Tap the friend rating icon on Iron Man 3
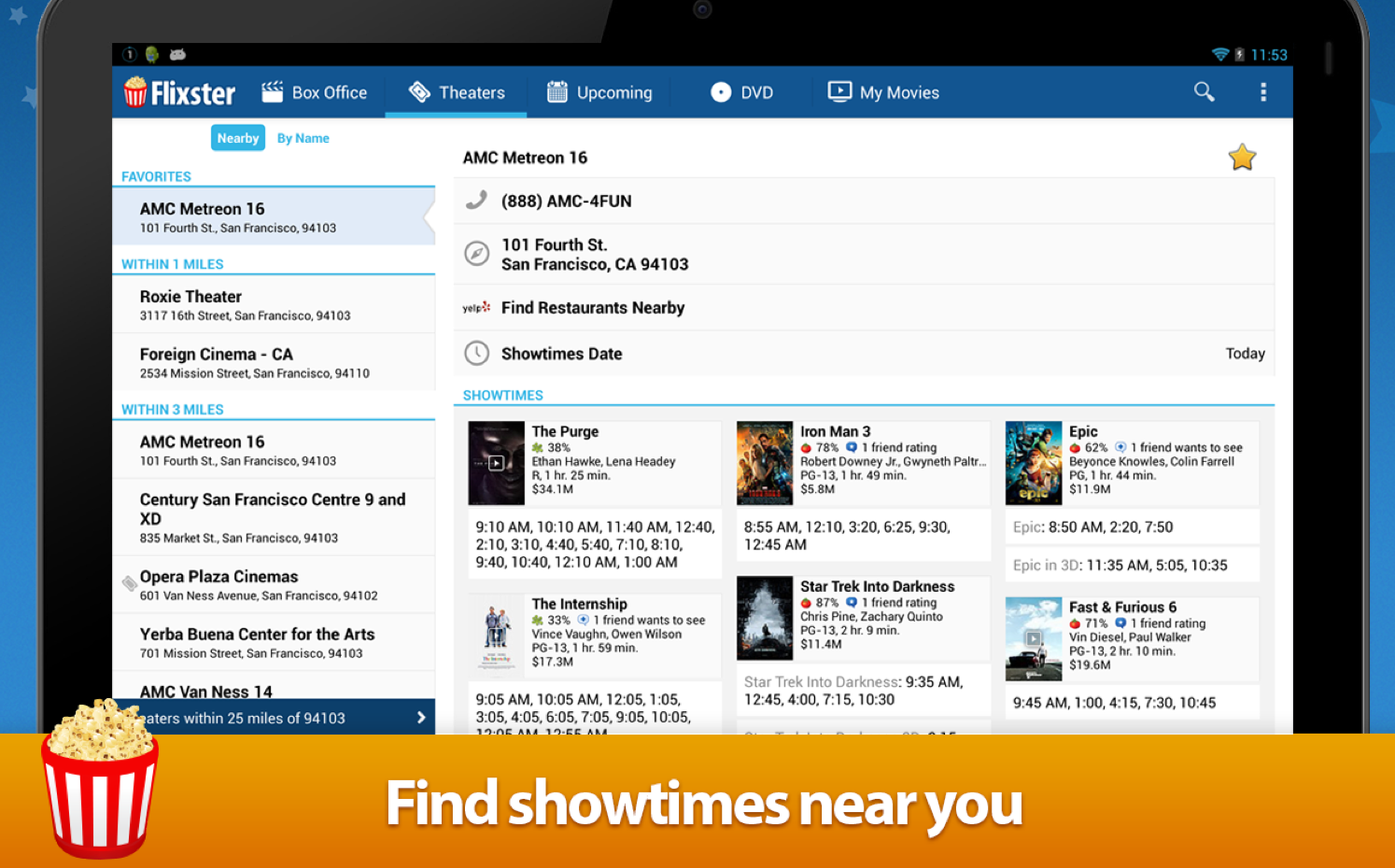The image size is (1395, 868). coord(852,448)
